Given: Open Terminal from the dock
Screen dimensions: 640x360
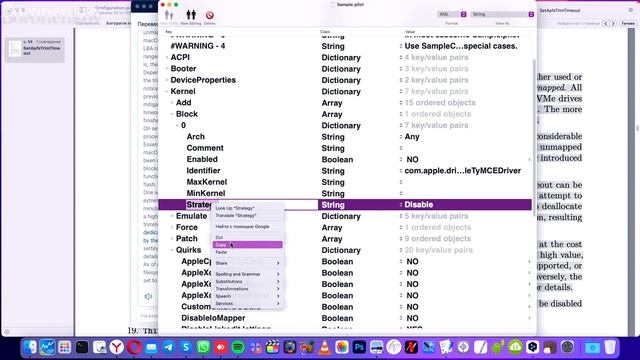Looking at the screenshot, I should point(82,347).
